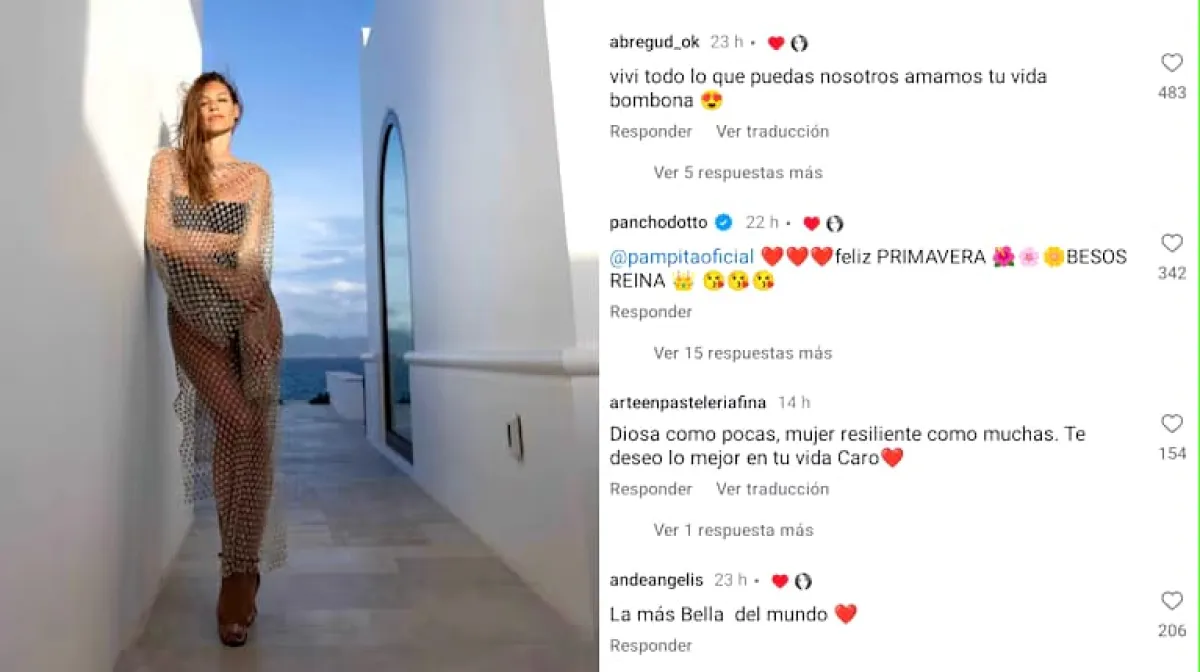
Task: Reply to panchodotto's comment via Responder
Action: tap(651, 312)
